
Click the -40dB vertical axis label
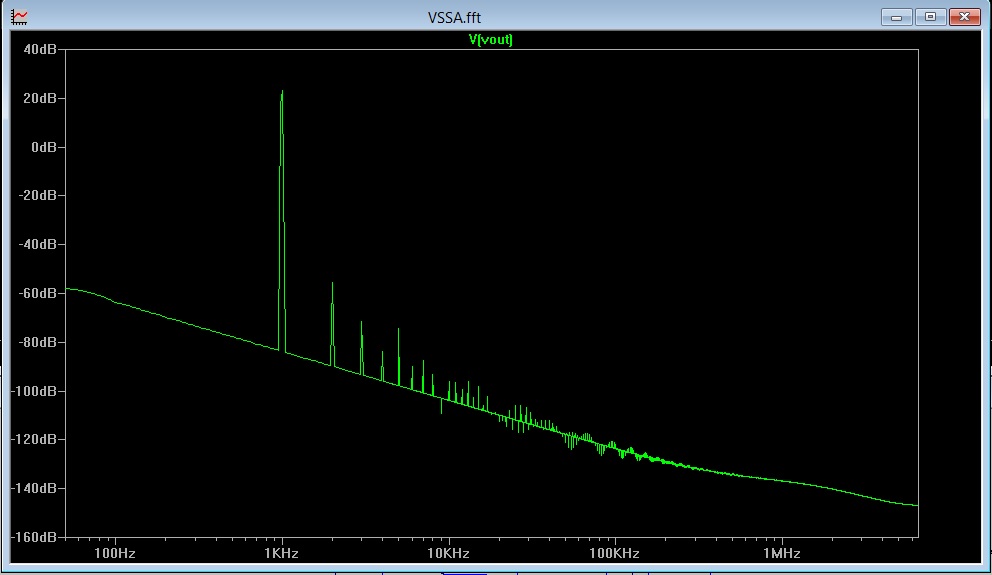coord(37,244)
